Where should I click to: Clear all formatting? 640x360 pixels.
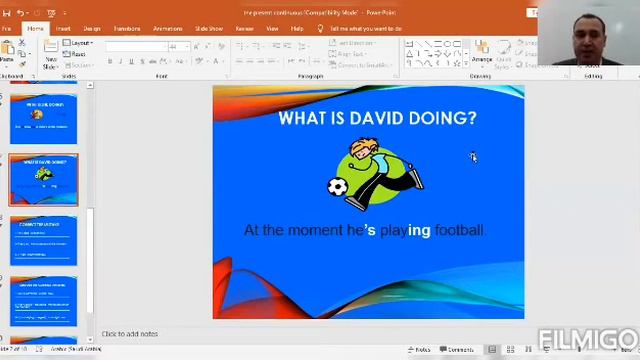point(222,47)
